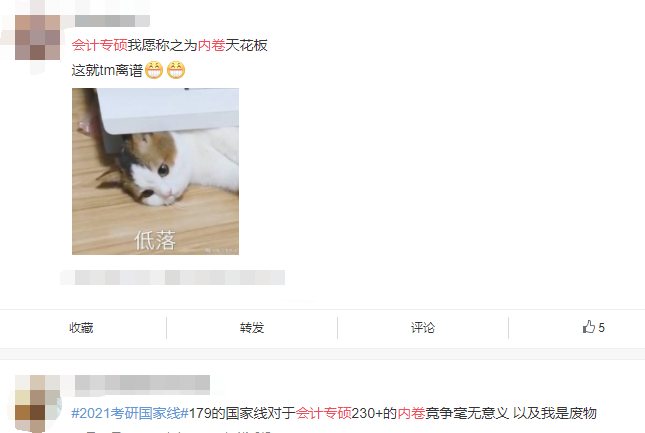
Task: Click red 内卷 keyword in second post
Action: (411, 413)
